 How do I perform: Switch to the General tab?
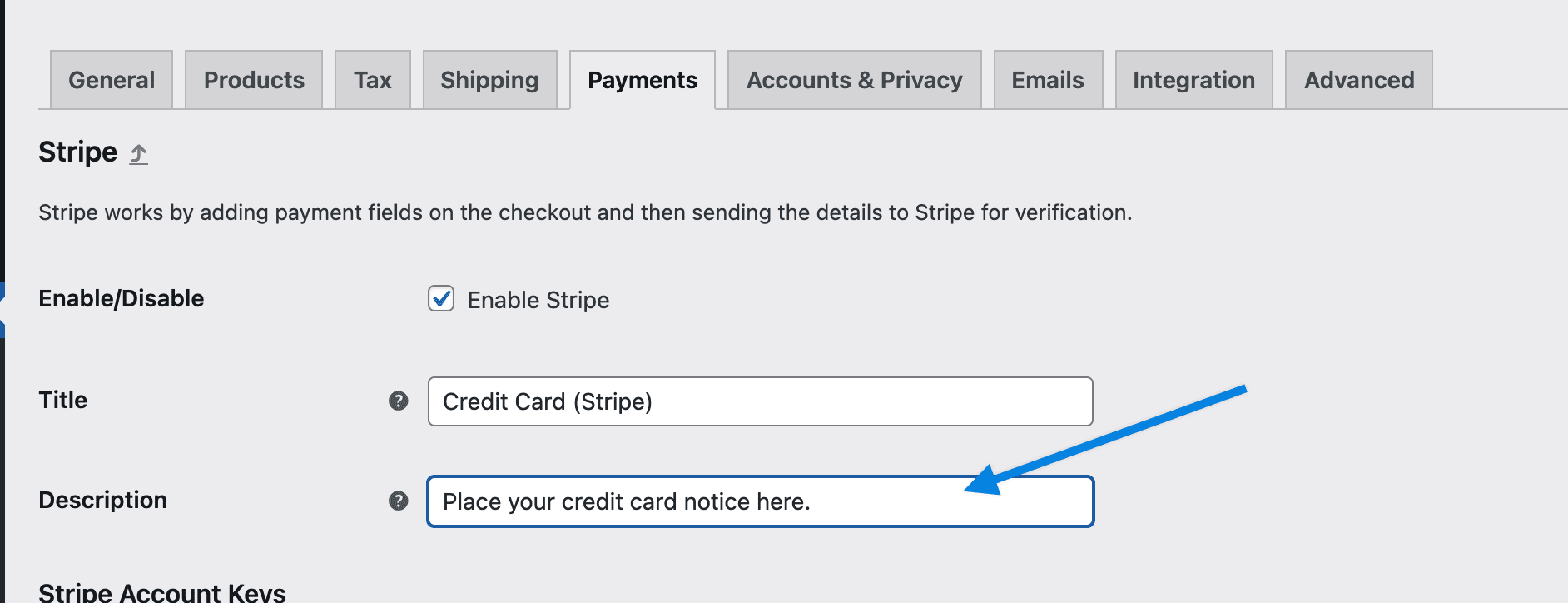(x=112, y=80)
